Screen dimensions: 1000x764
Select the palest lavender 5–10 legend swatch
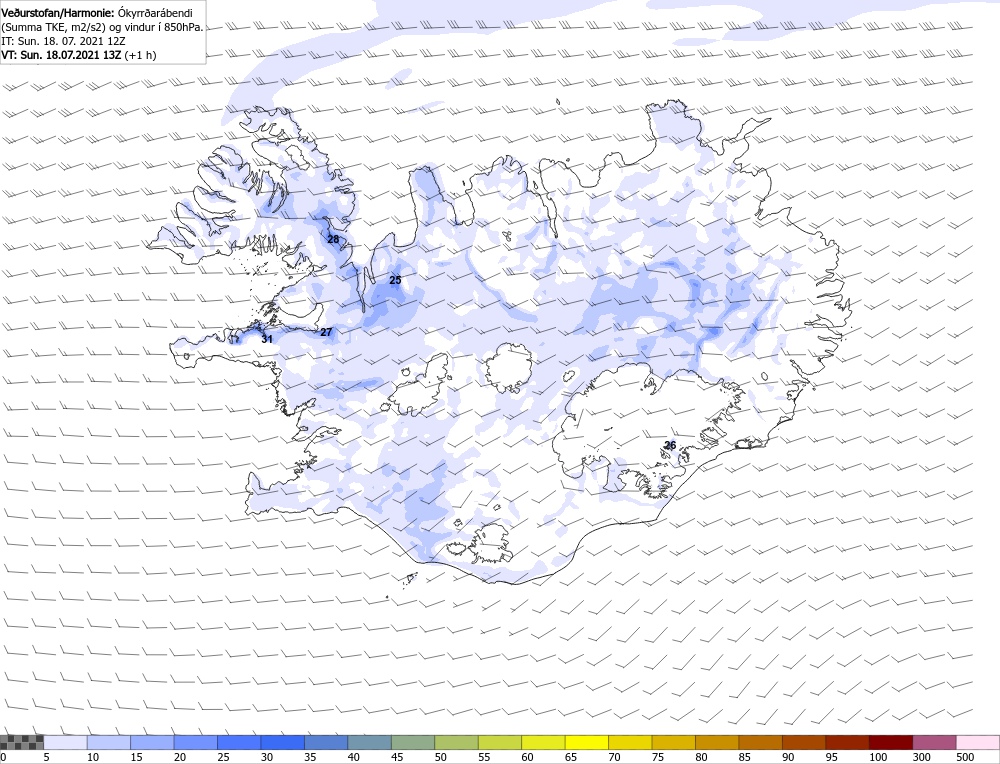pos(65,742)
